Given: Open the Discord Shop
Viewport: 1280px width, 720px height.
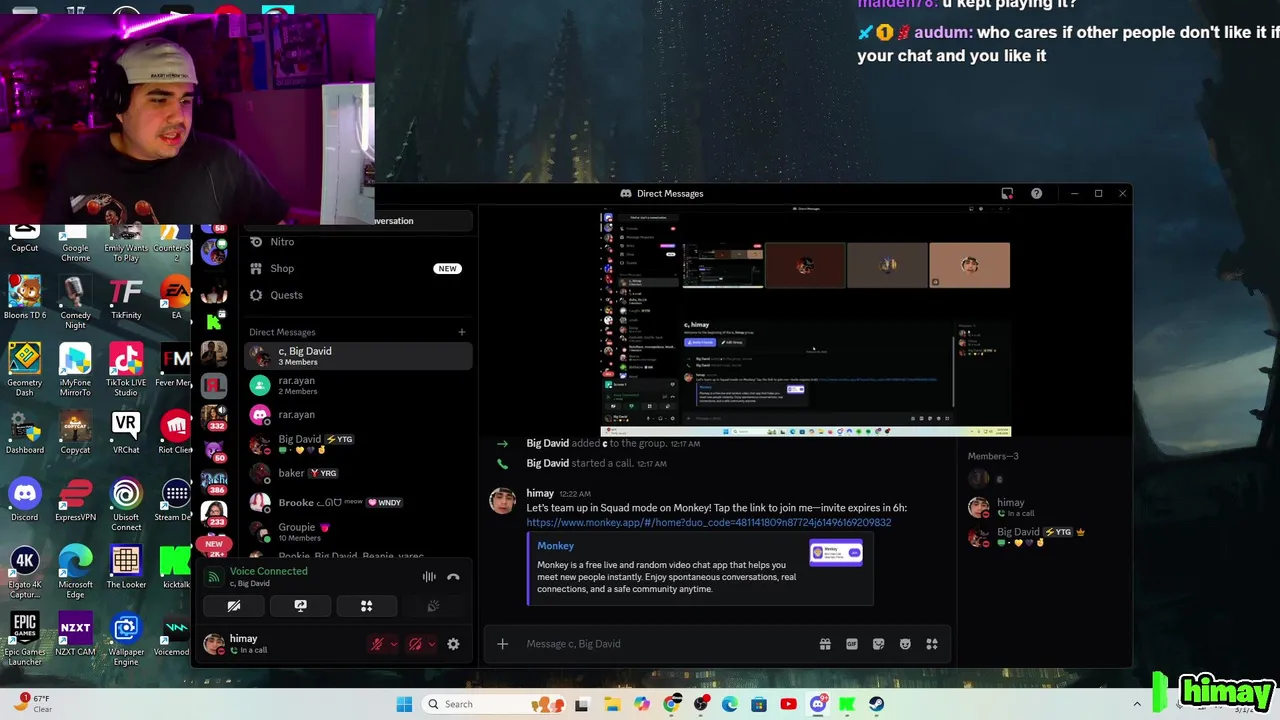Looking at the screenshot, I should pos(358,268).
